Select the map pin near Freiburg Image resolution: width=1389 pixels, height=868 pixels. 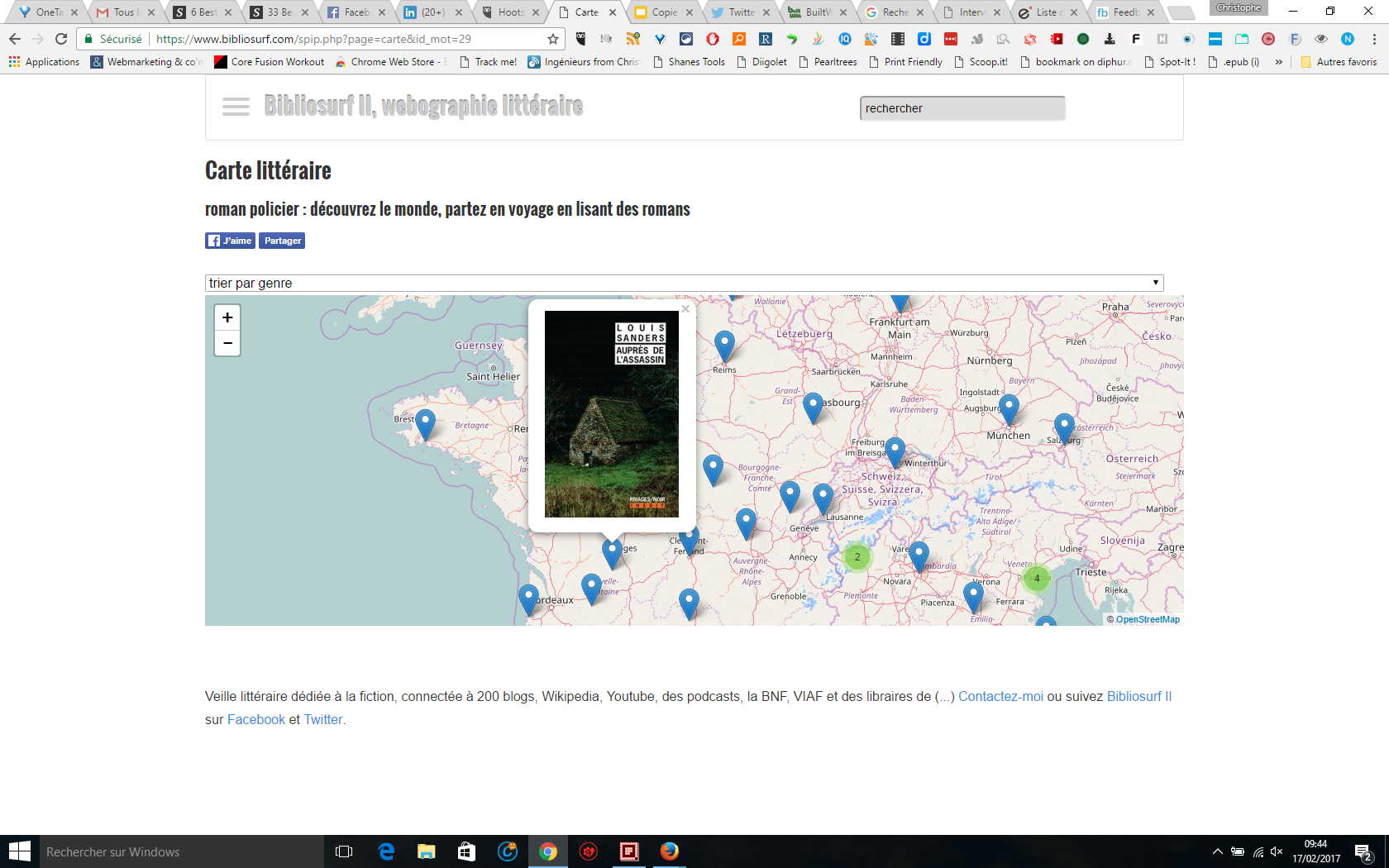click(x=895, y=453)
